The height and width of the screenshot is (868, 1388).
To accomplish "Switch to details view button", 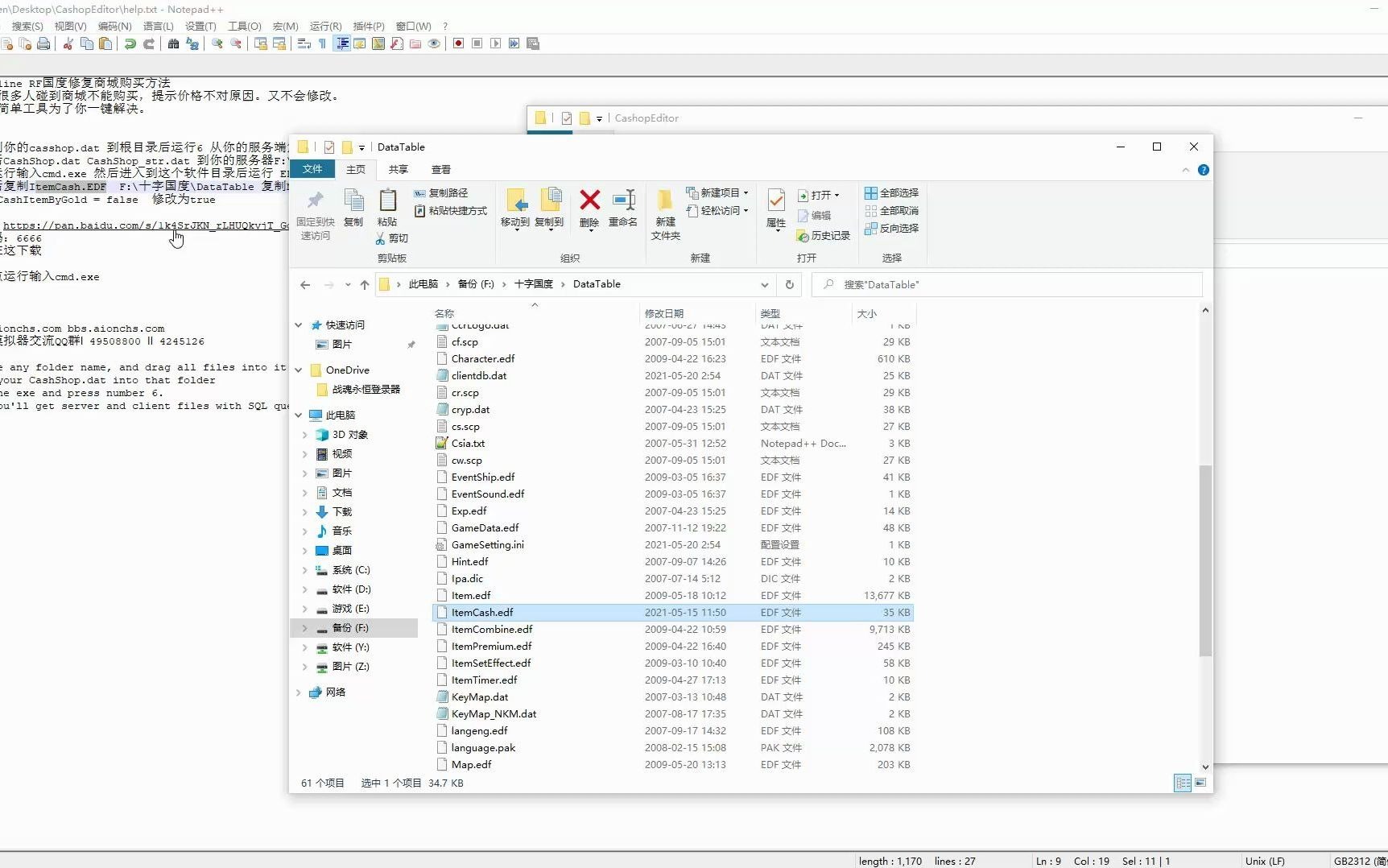I will (1183, 783).
